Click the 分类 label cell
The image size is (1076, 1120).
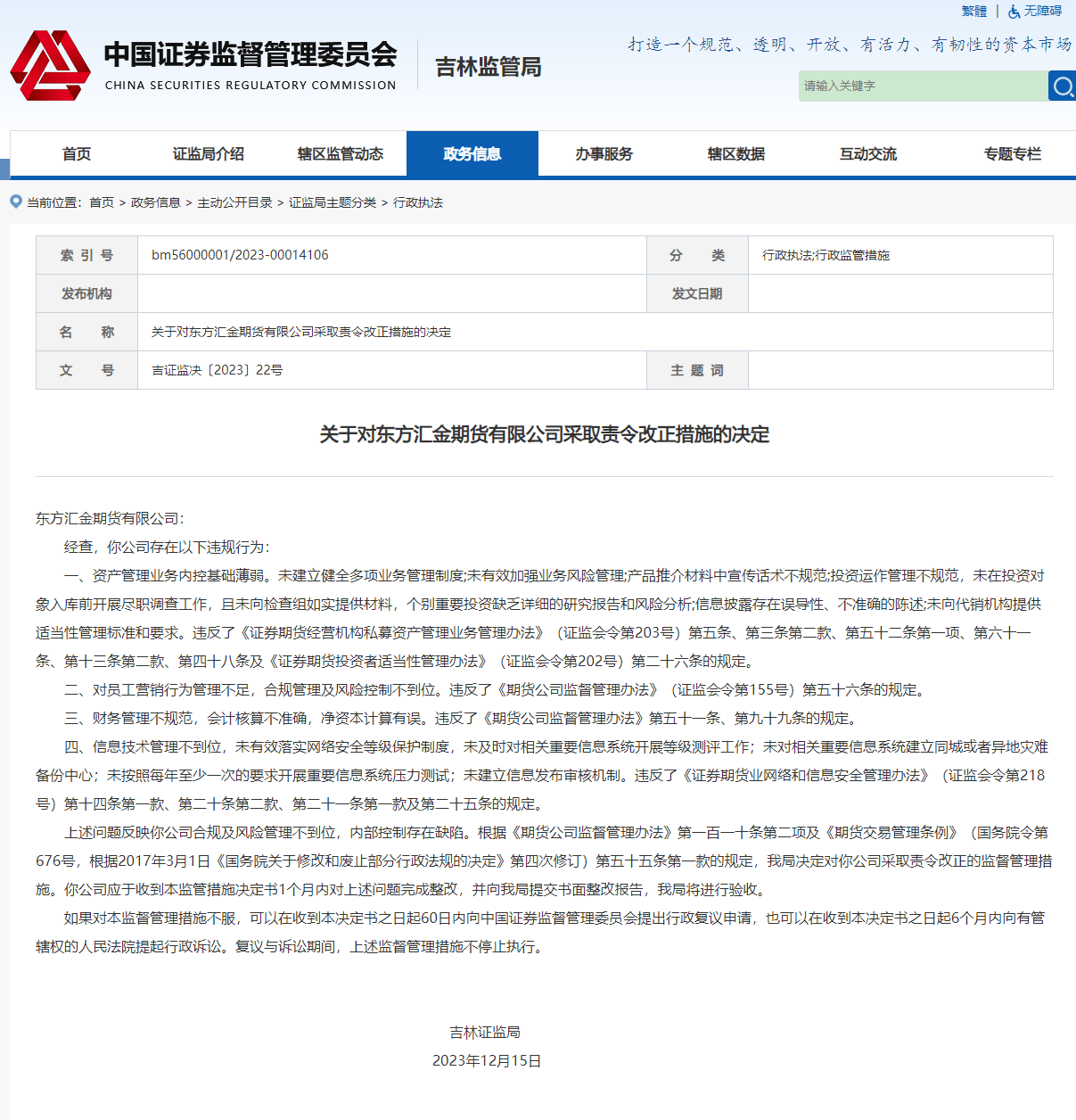pos(697,255)
